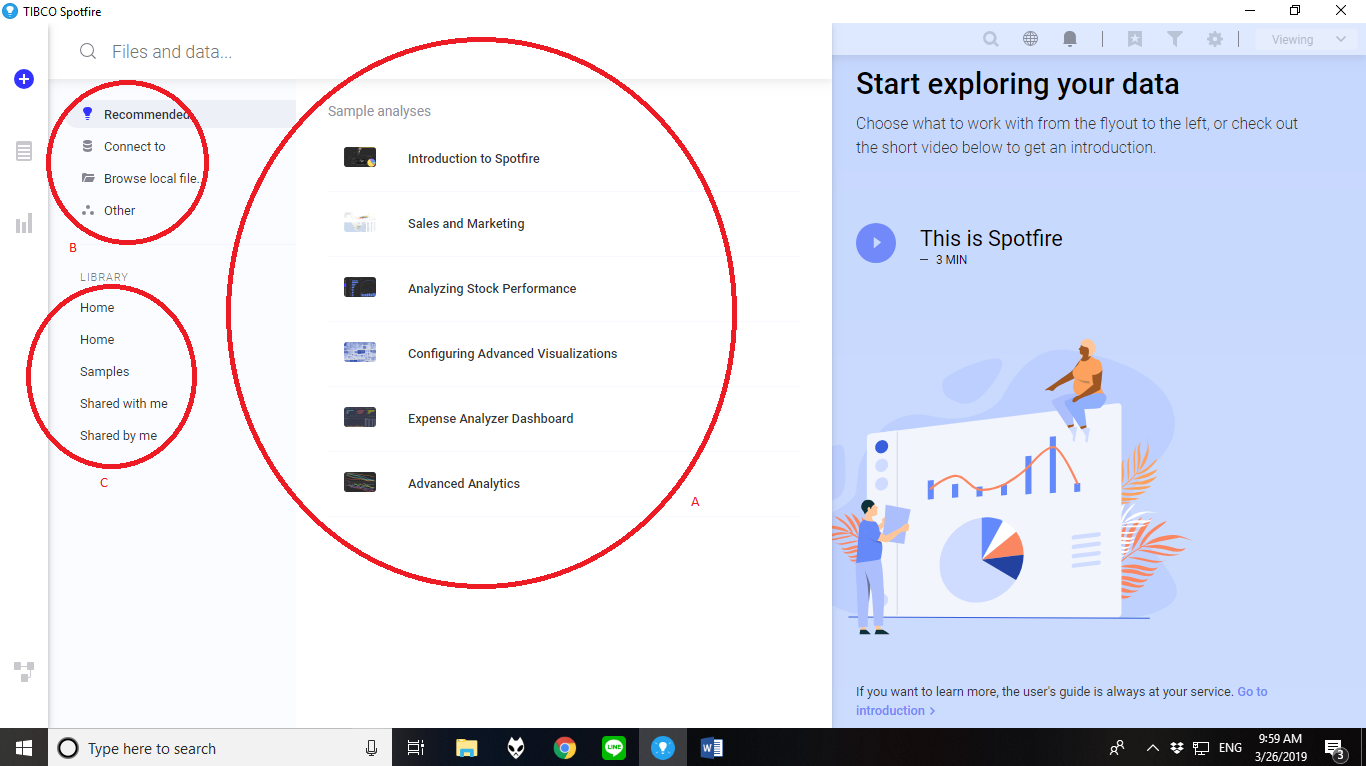Click the ENG language indicator
The height and width of the screenshot is (766, 1366).
click(1230, 748)
